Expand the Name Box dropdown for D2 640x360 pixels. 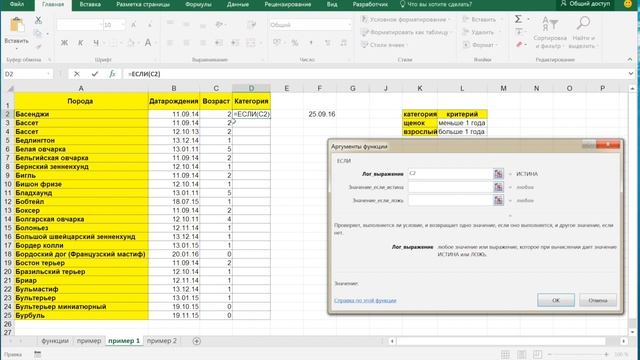[x=49, y=74]
